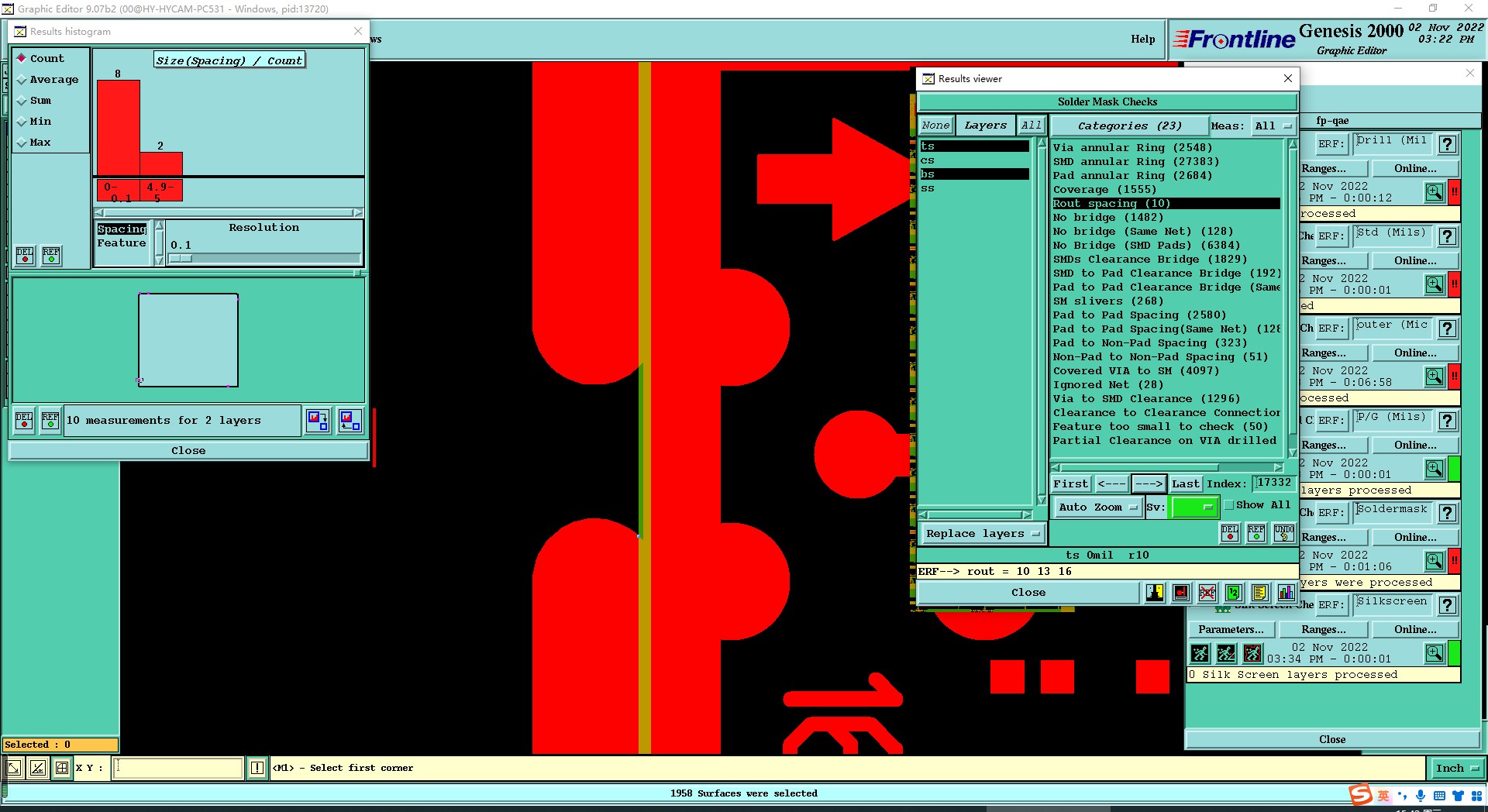1488x812 pixels.
Task: Click the microphone icon in the input tray
Action: click(x=1420, y=796)
